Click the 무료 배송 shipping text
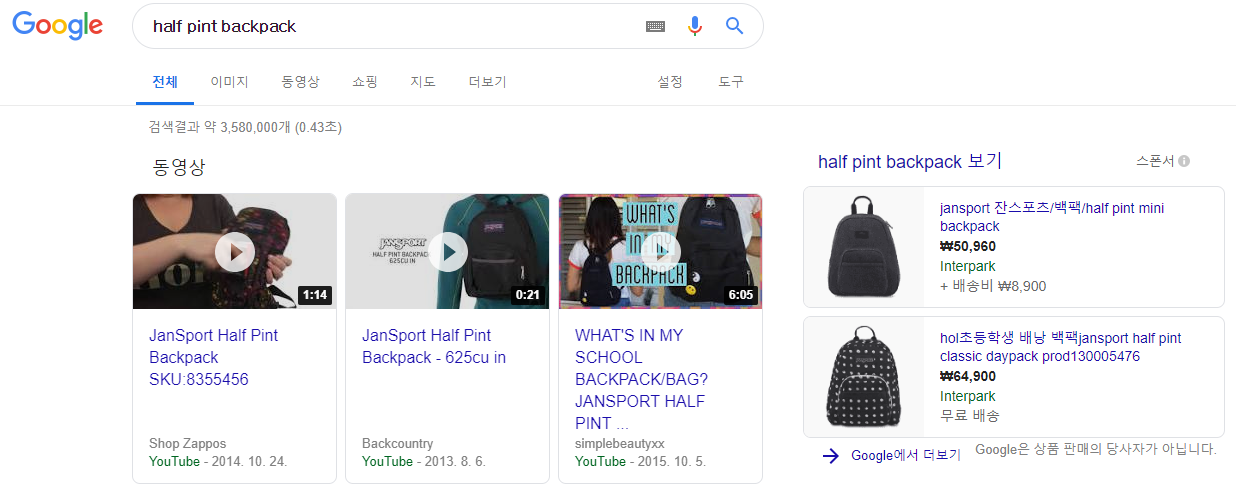 click(x=969, y=415)
